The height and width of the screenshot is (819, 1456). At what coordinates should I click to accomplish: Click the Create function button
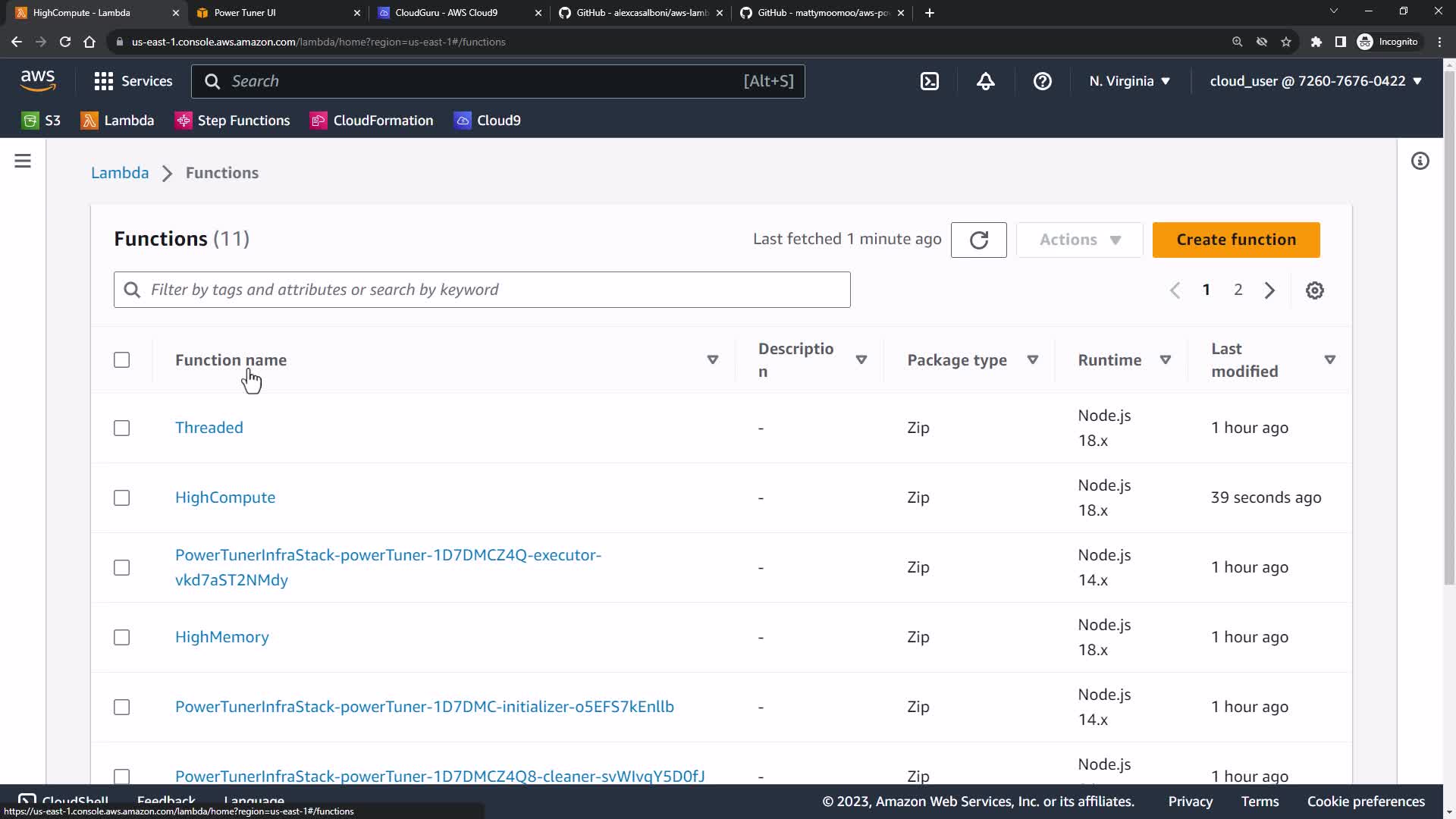pos(1235,240)
